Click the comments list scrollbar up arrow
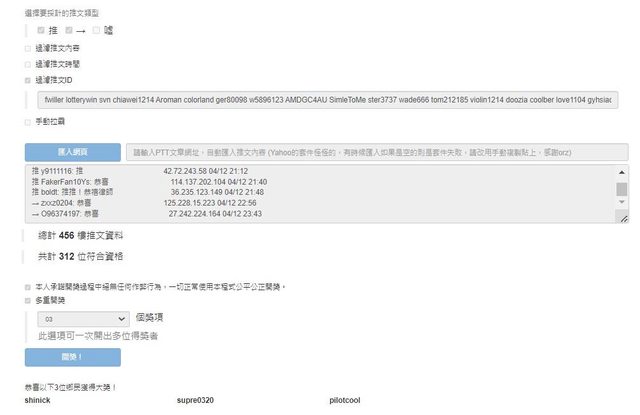 tap(621, 171)
